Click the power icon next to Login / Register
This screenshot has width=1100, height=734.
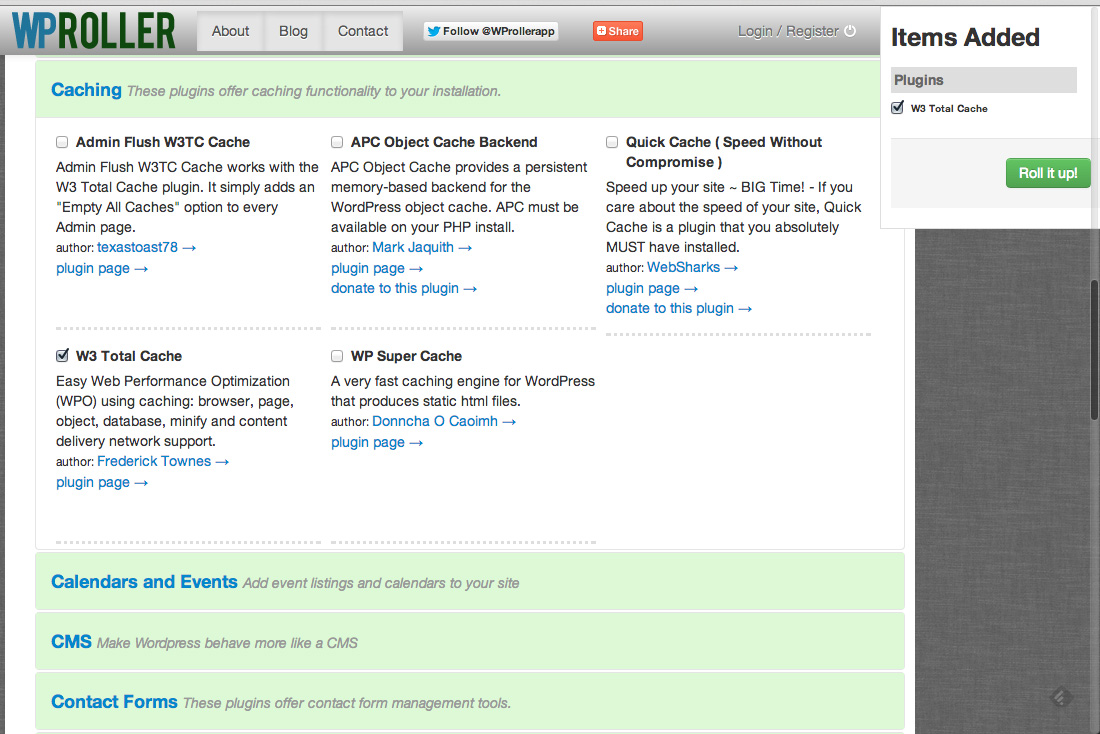tap(850, 31)
